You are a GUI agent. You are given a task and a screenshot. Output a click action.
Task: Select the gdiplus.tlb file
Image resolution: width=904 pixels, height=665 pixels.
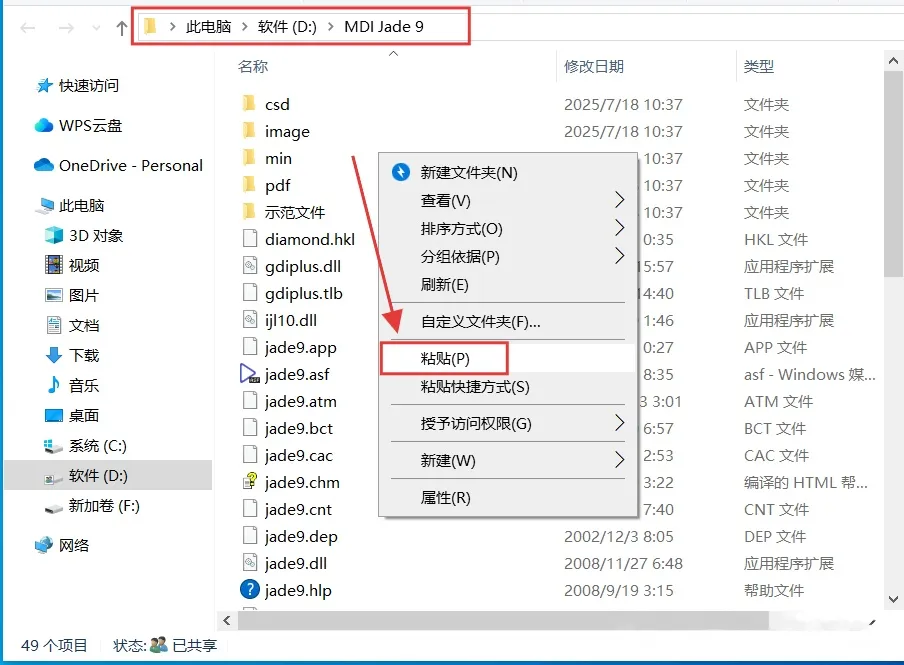292,293
